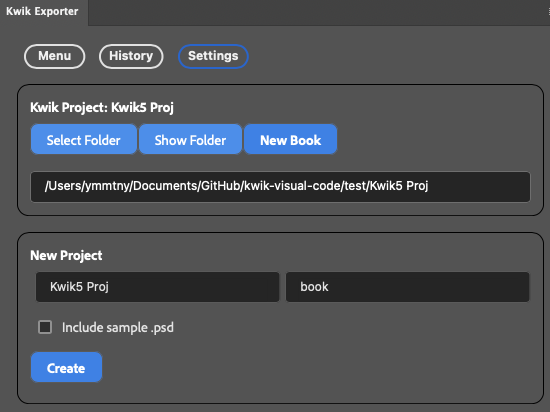Focus the Kwik5 Proj name field
Screen dimensions: 550x412
click(157, 287)
